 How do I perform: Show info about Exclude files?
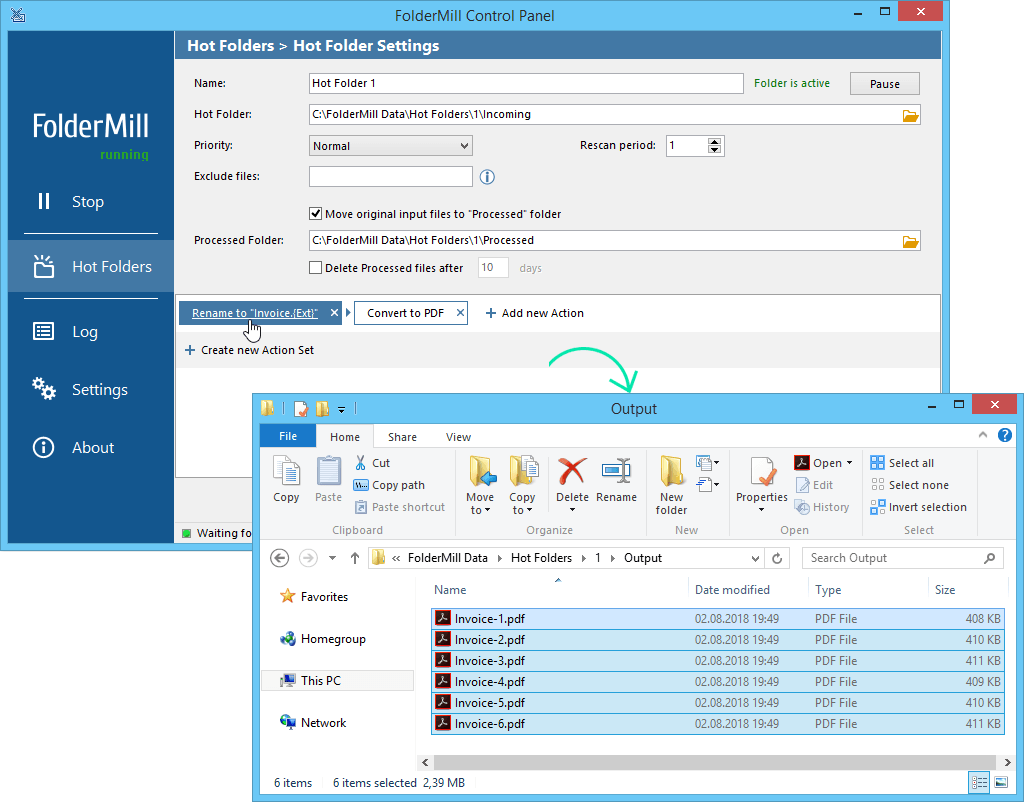(487, 177)
